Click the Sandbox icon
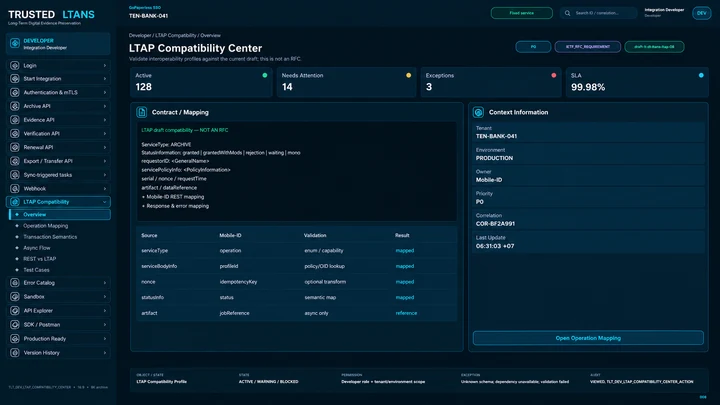Screen dimensions: 720x405 click(15, 297)
